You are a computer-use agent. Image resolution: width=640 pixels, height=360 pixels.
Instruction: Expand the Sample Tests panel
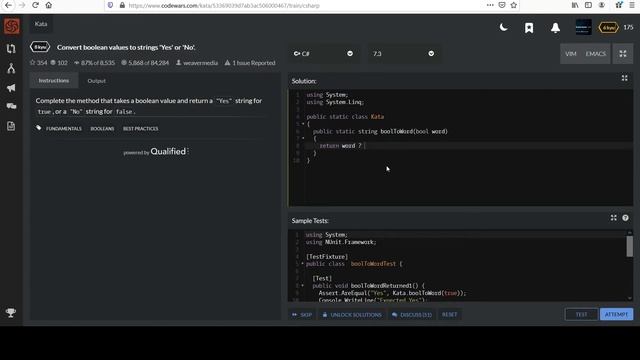coord(613,218)
